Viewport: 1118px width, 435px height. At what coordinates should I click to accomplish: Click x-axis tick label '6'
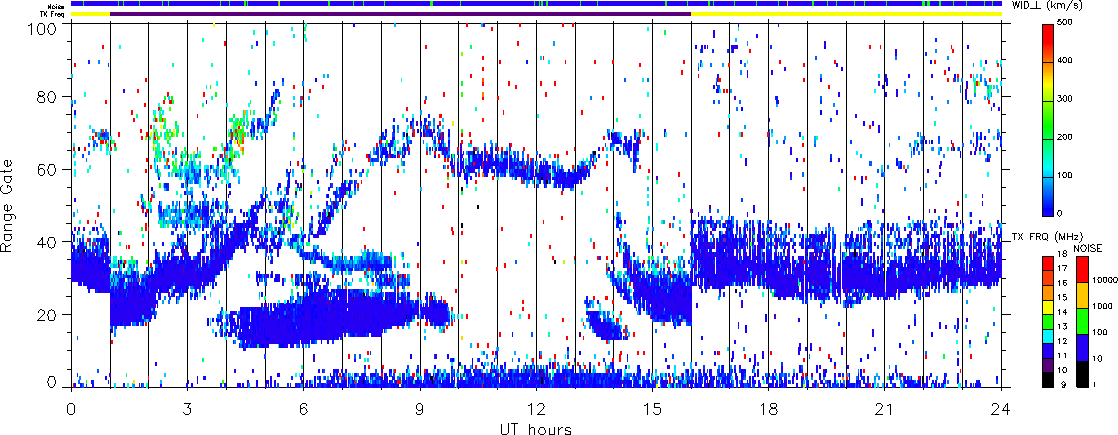point(304,409)
